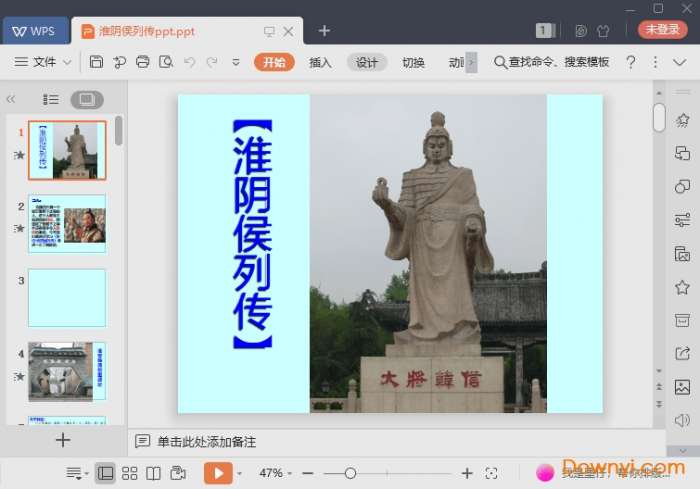This screenshot has height=489, width=700.
Task: Expand the 文件 menu dropdown
Action: [x=44, y=62]
